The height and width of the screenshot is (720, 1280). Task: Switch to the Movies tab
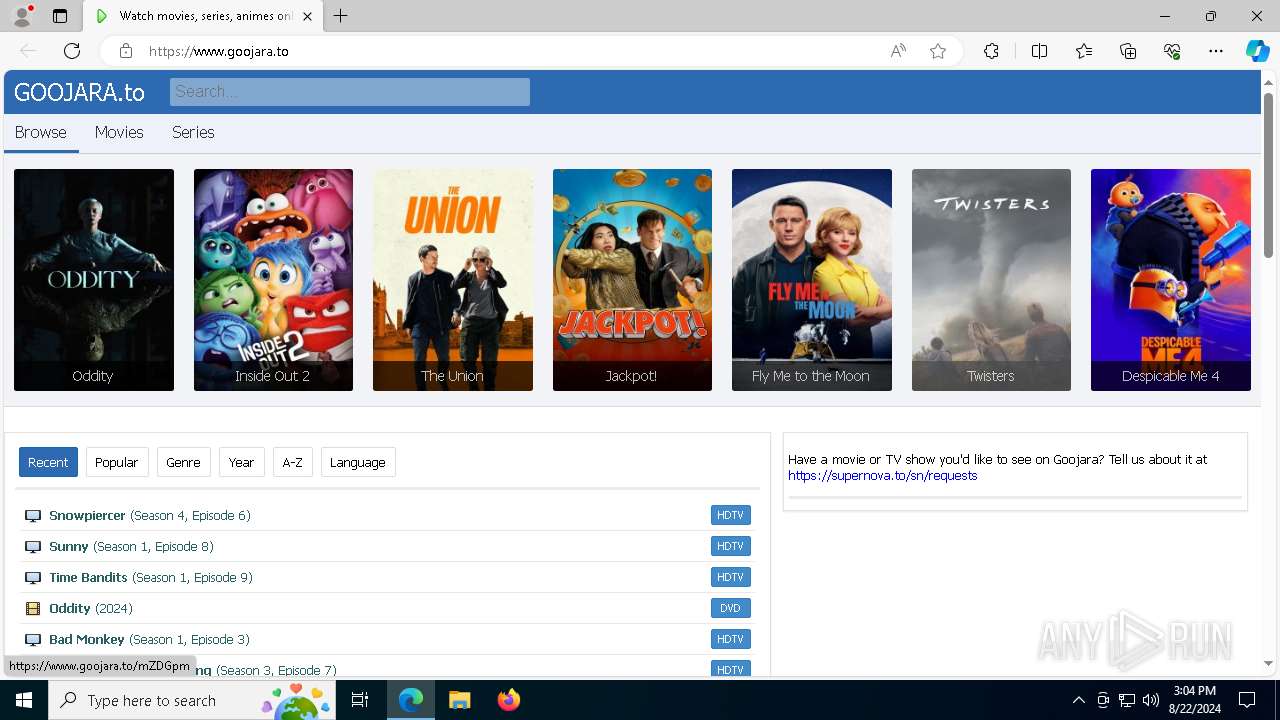(x=119, y=132)
